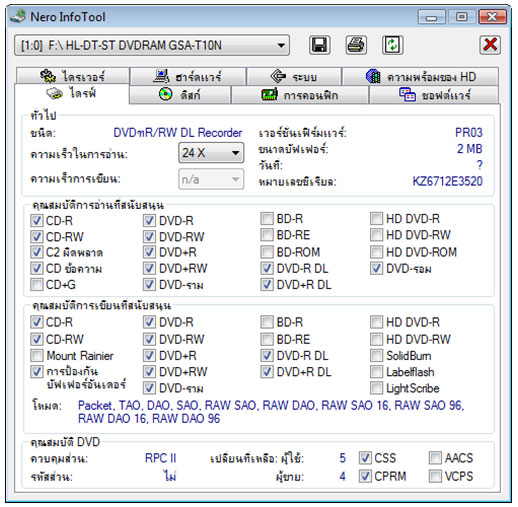
Task: Minimize the Nero InfoTool window
Action: point(431,17)
